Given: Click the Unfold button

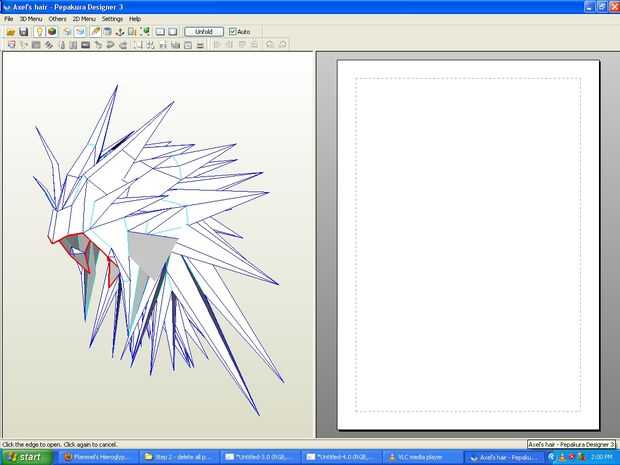Looking at the screenshot, I should 204,32.
